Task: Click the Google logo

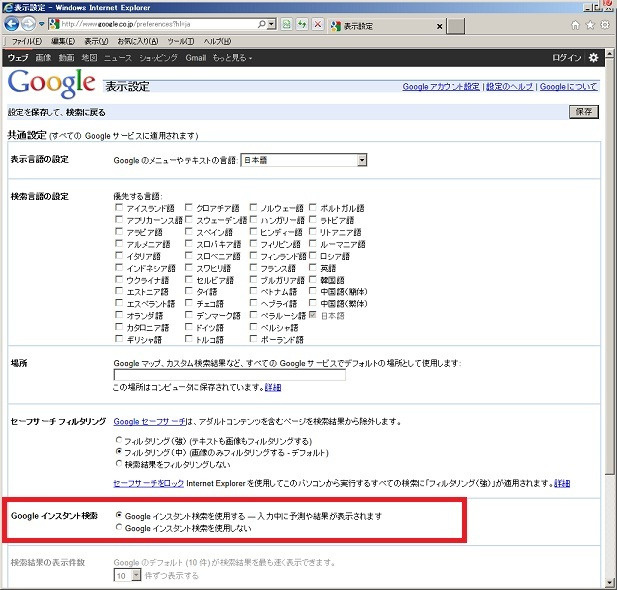Action: (x=52, y=83)
